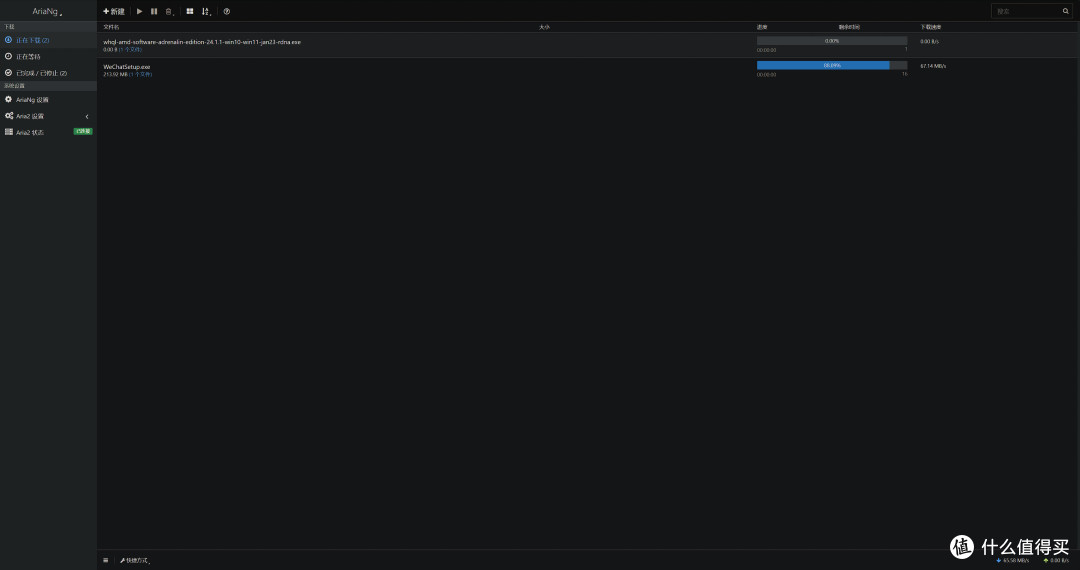Select the whql-amd-software-adrenalin-edition download row

(x=588, y=45)
